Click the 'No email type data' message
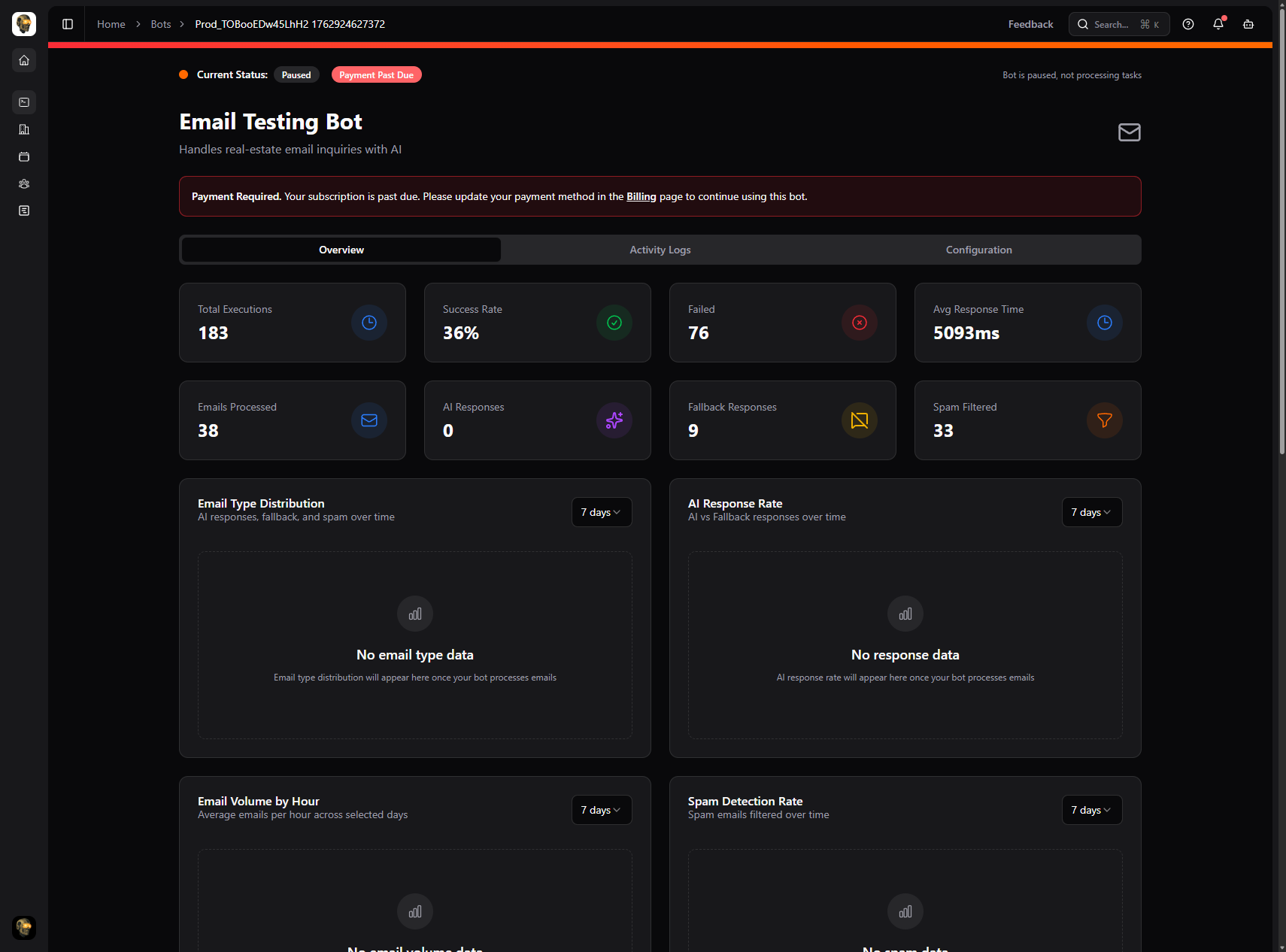The width and height of the screenshot is (1286, 952). point(415,655)
